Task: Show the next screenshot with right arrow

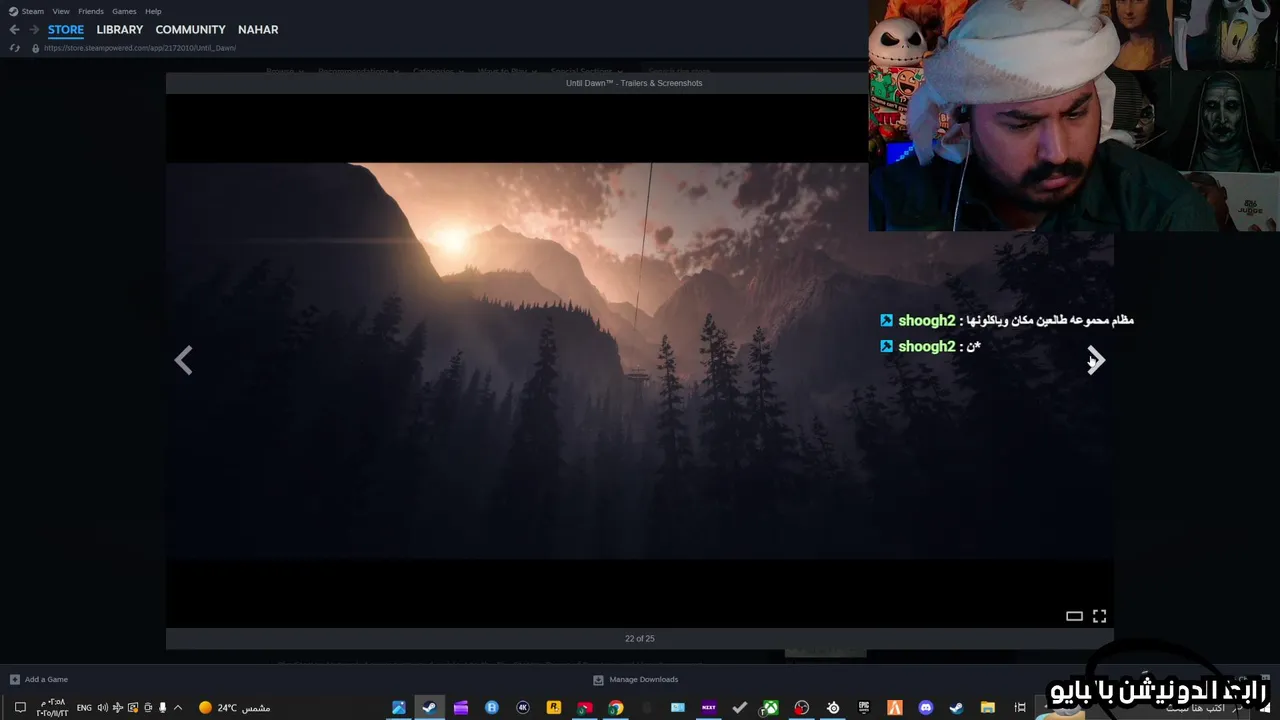Action: (1096, 361)
